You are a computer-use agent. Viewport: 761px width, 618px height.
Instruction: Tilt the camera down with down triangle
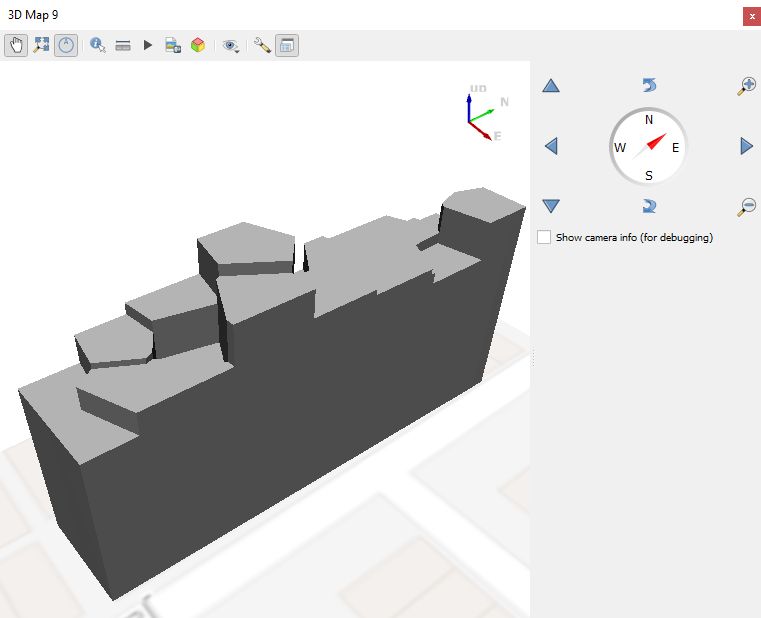tap(551, 206)
